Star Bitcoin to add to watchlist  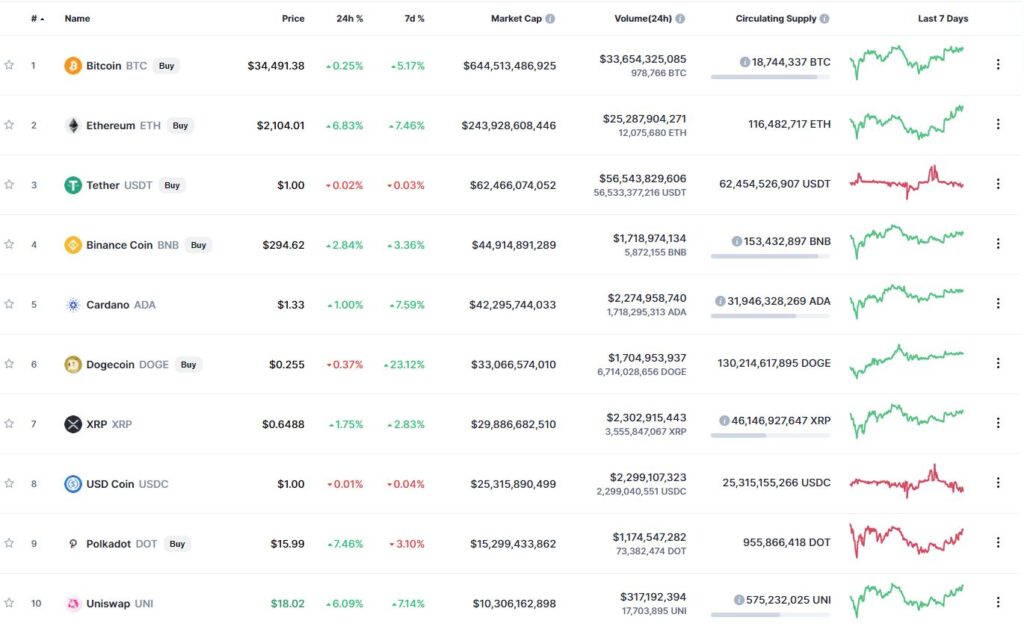[x=9, y=65]
